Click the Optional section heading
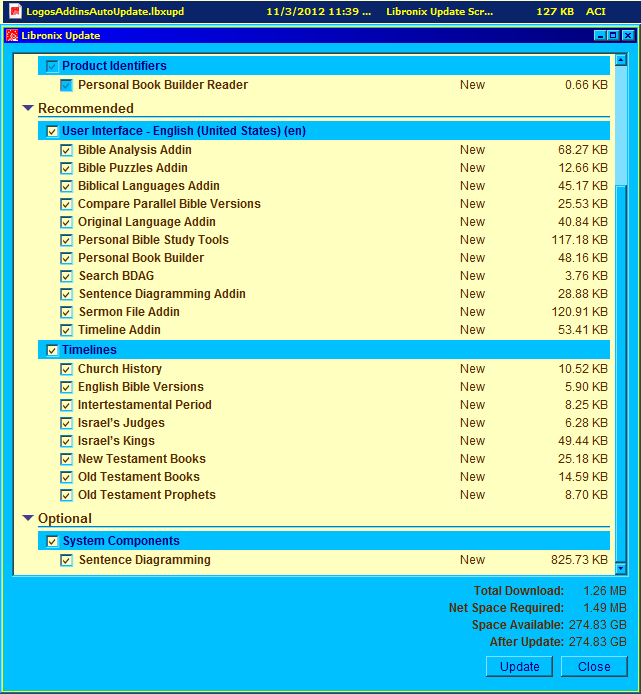This screenshot has width=641, height=694. [65, 518]
